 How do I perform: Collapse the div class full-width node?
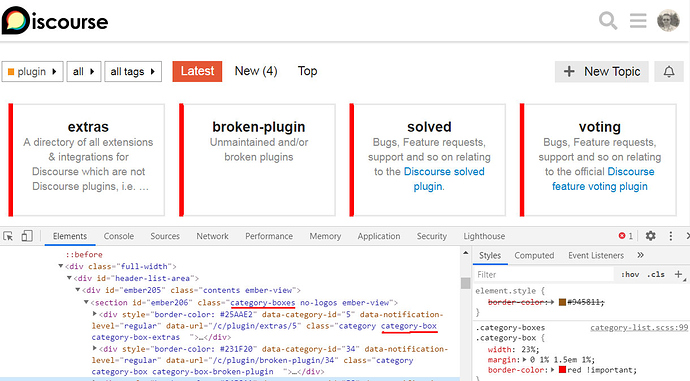coord(61,266)
